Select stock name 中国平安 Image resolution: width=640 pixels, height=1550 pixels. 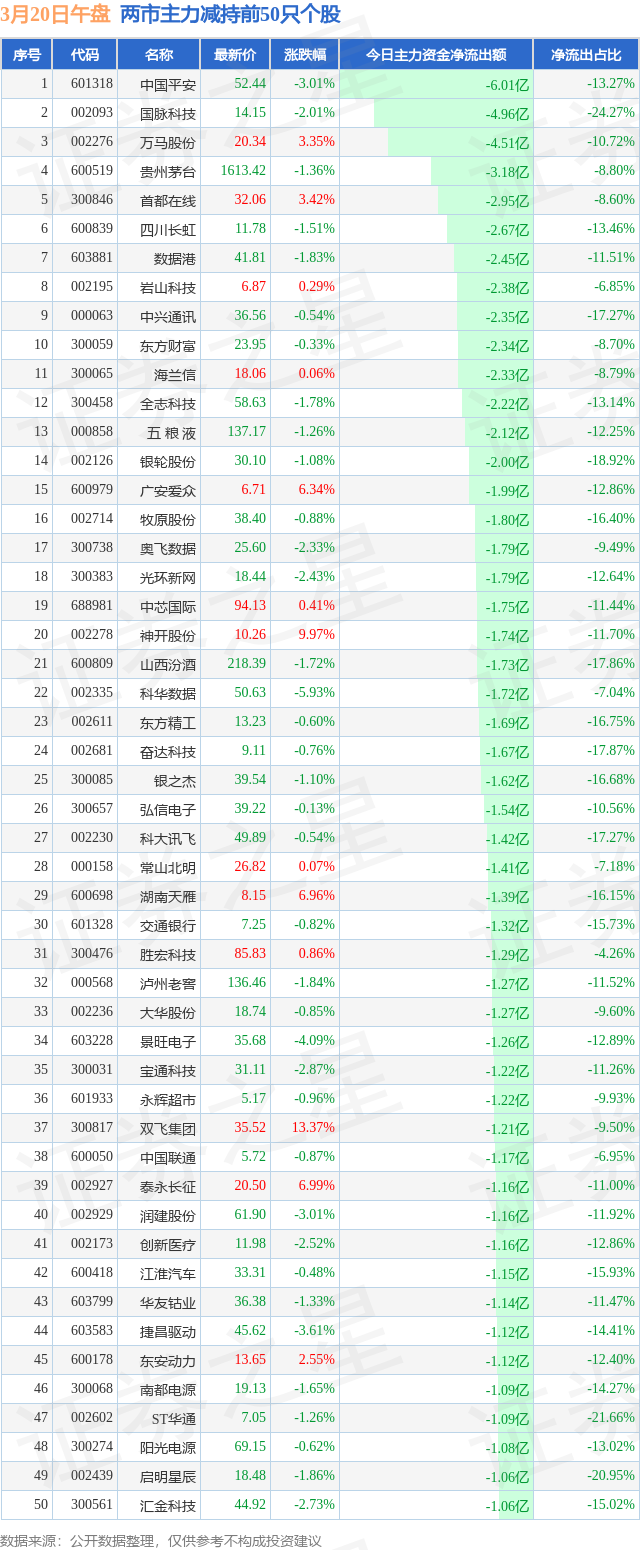(169, 84)
